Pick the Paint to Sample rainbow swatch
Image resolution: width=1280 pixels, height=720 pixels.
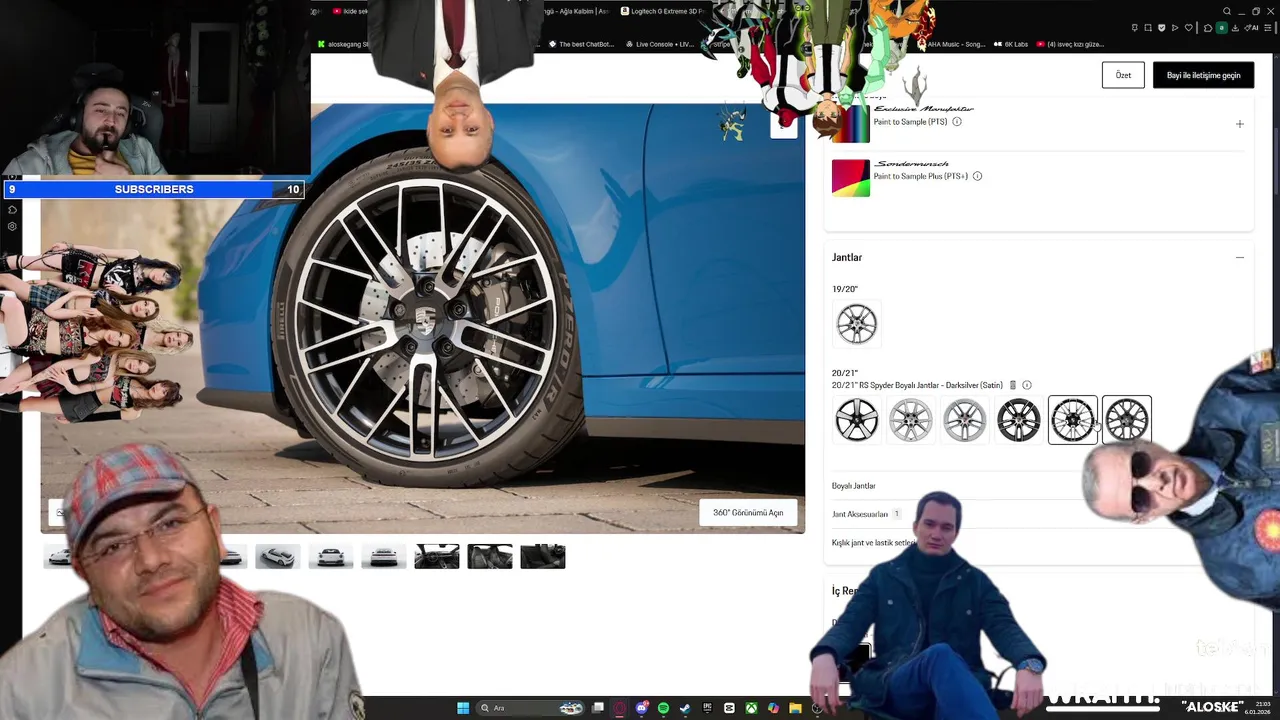[851, 124]
